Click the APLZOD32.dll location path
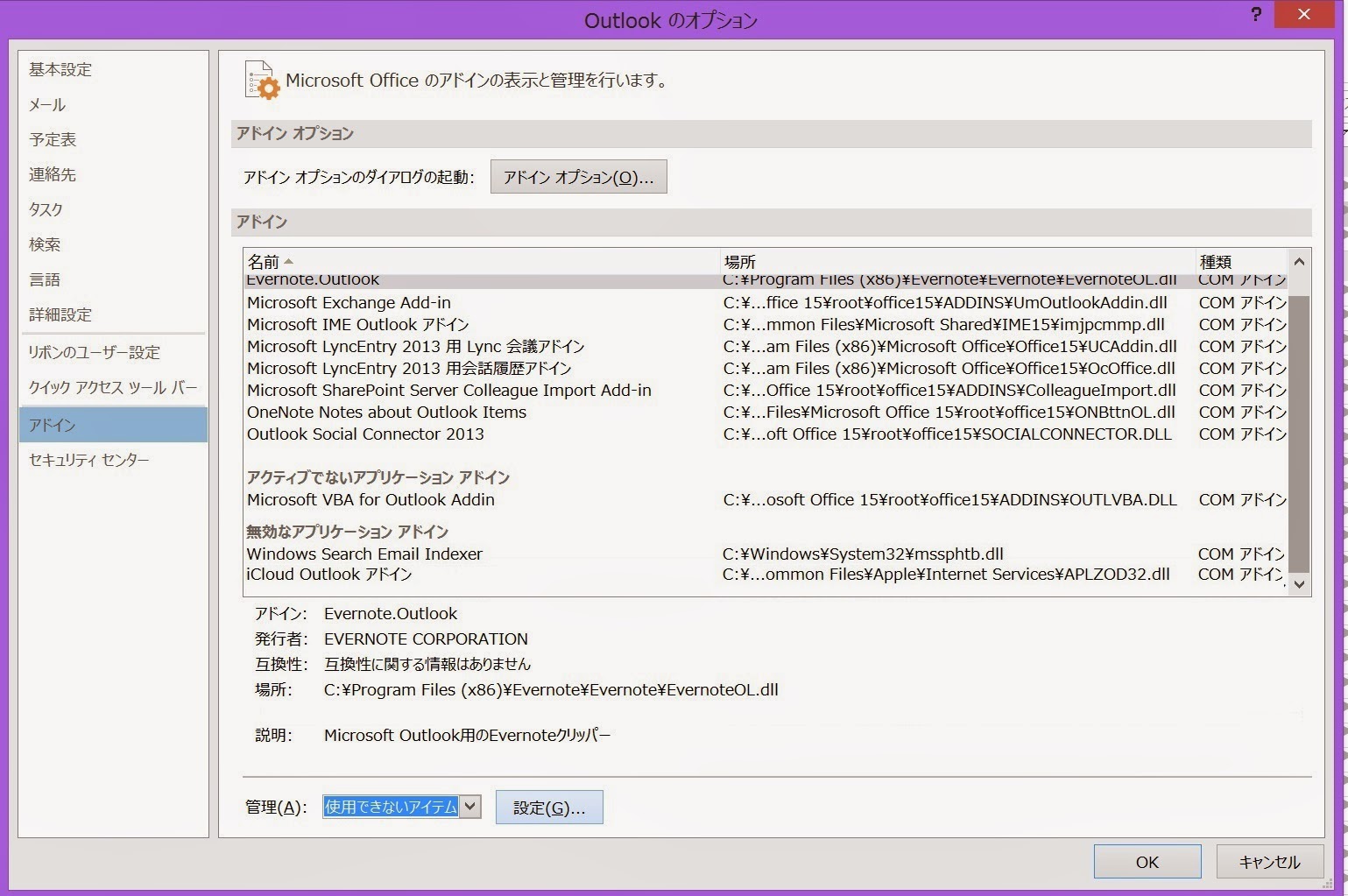The image size is (1348, 896). [x=946, y=575]
